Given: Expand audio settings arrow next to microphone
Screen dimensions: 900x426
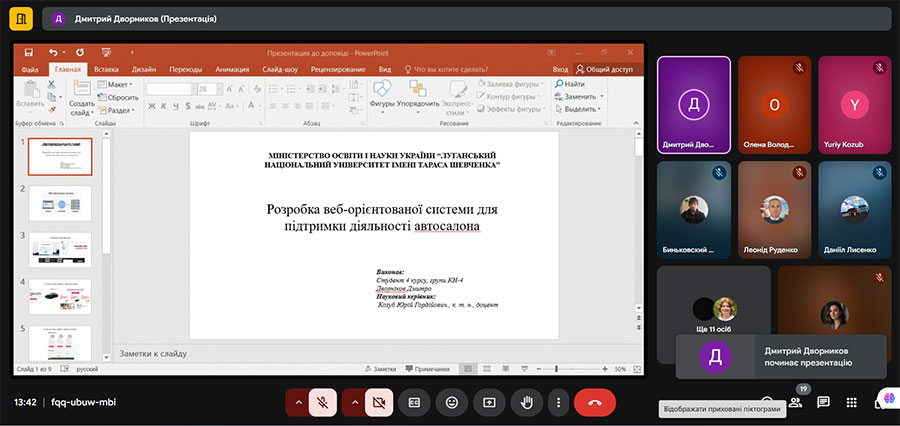Looking at the screenshot, I should [297, 402].
